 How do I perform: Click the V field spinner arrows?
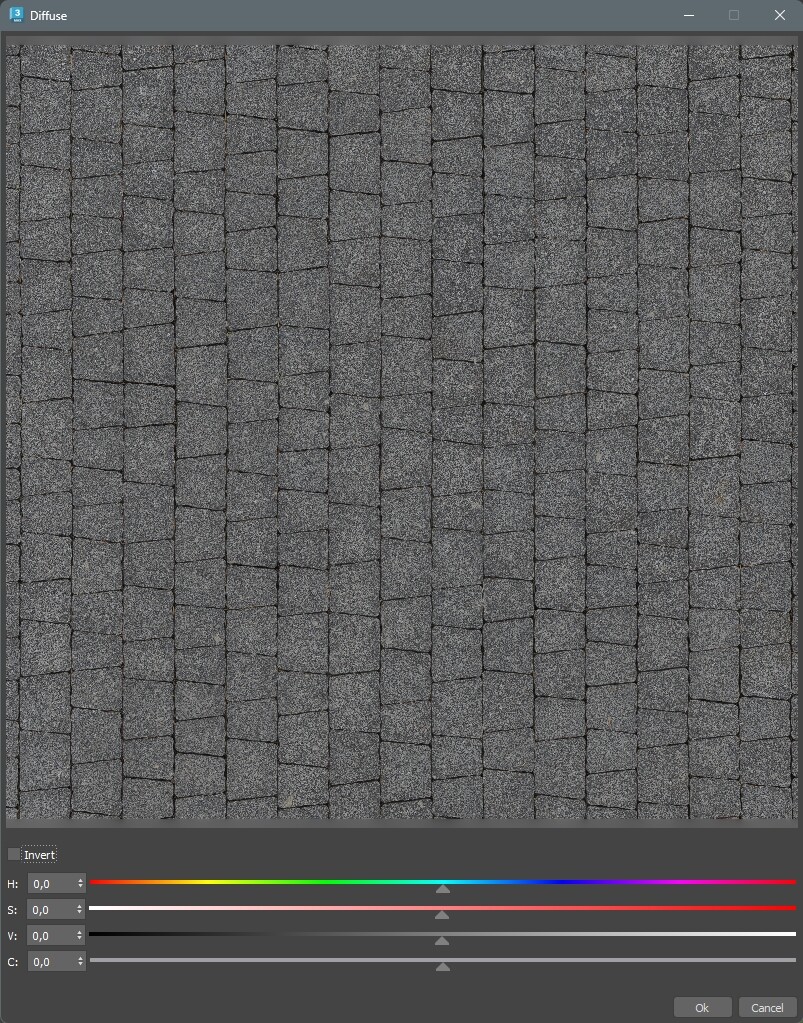click(x=80, y=936)
